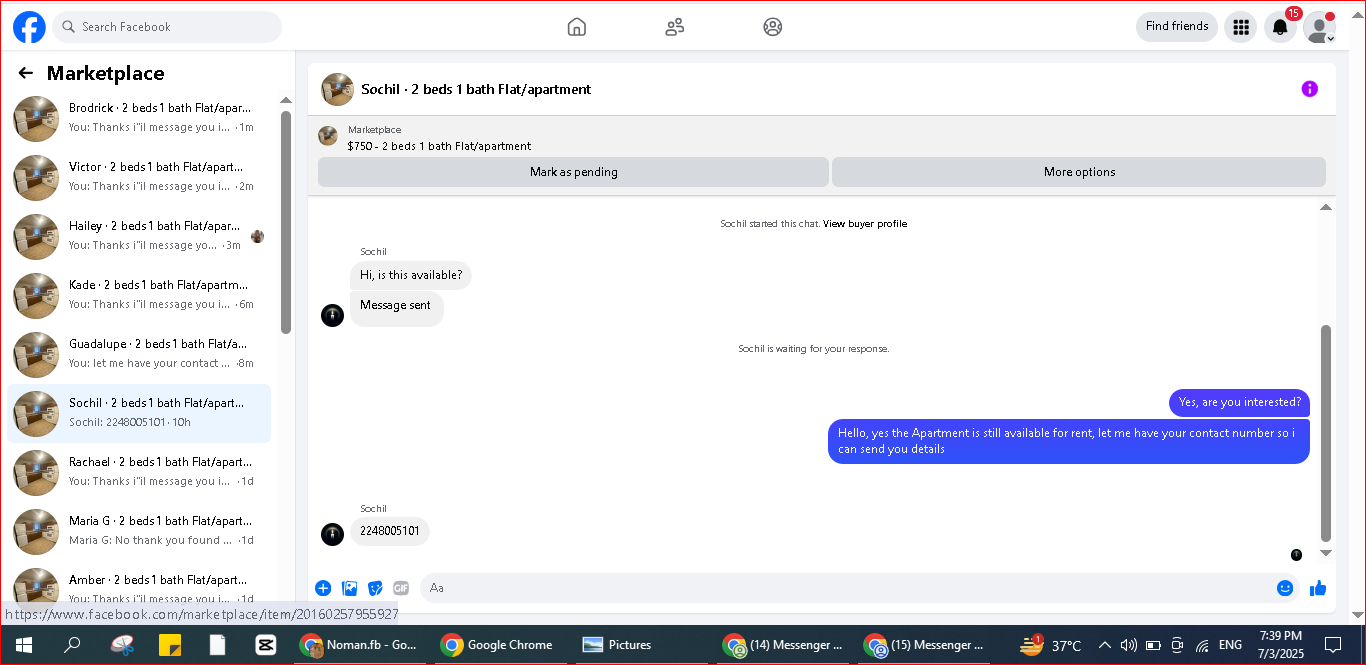
Task: Open ENG language input indicator
Action: [1231, 645]
